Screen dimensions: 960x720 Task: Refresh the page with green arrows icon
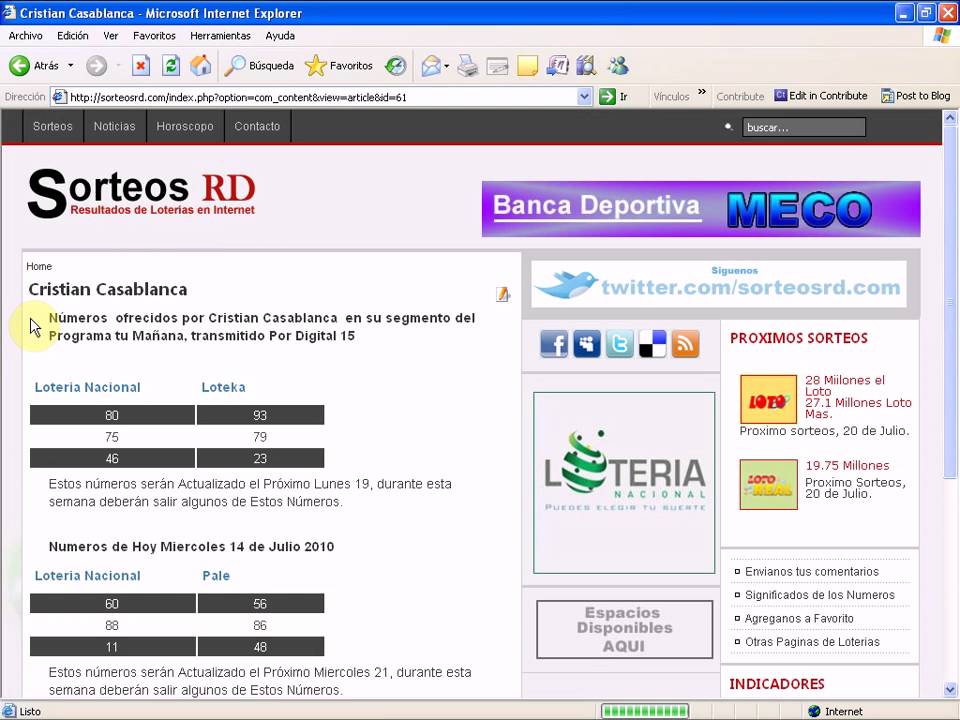(x=171, y=66)
